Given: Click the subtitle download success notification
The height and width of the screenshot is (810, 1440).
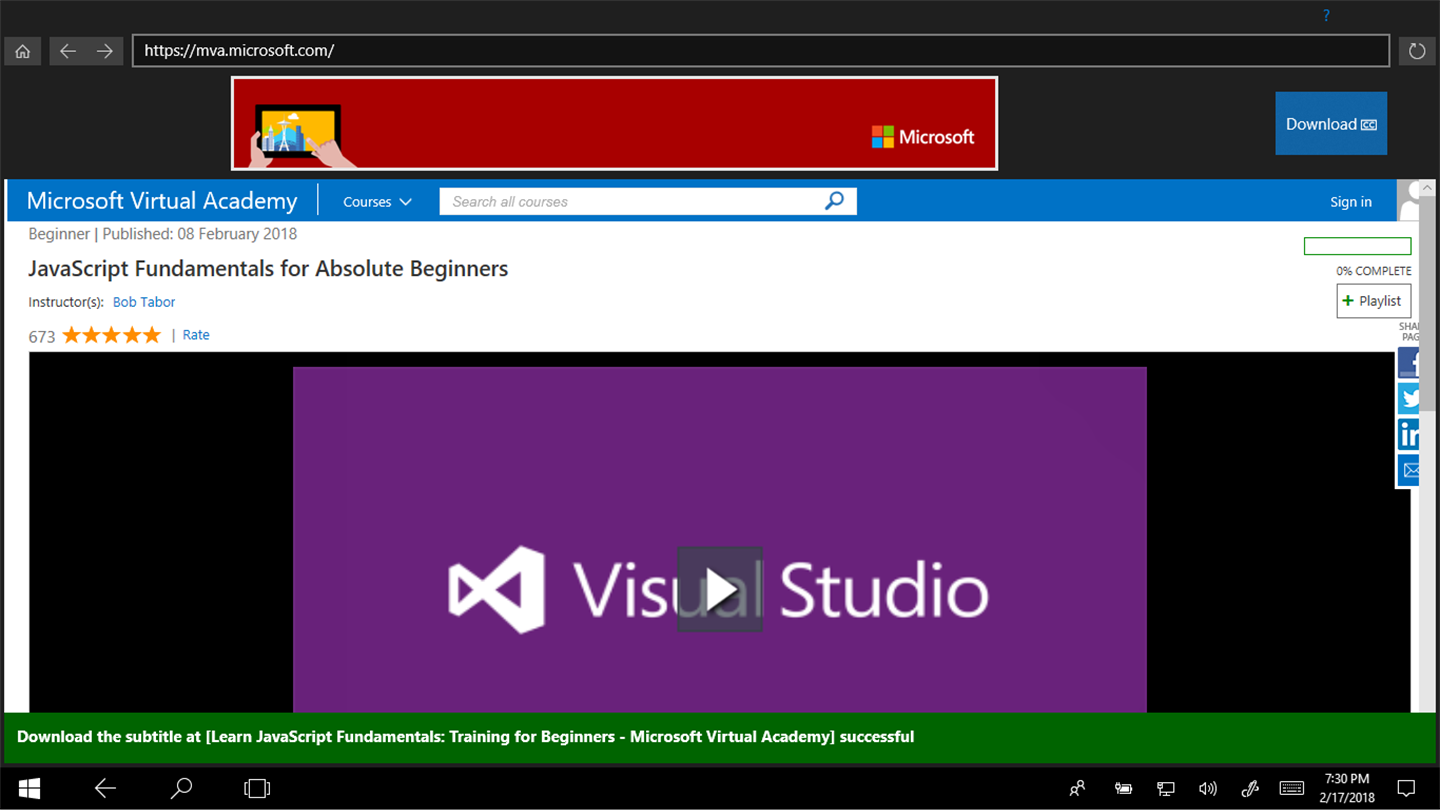Looking at the screenshot, I should (x=720, y=738).
